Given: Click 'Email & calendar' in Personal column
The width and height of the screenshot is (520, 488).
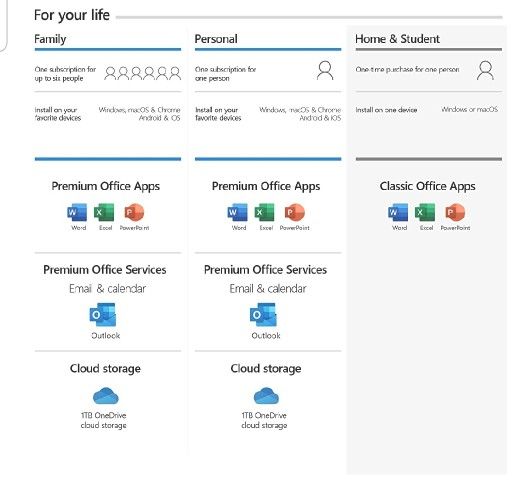Looking at the screenshot, I should point(268,288).
